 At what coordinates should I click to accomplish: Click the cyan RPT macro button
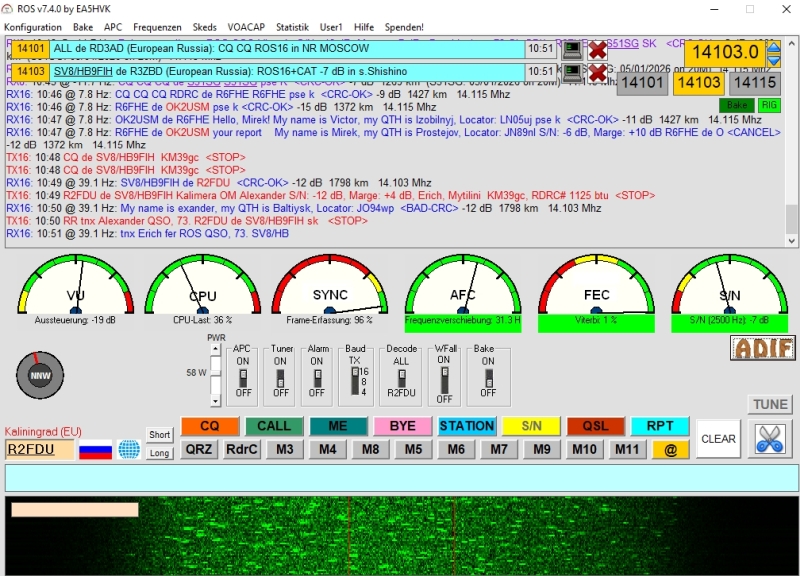pos(660,426)
